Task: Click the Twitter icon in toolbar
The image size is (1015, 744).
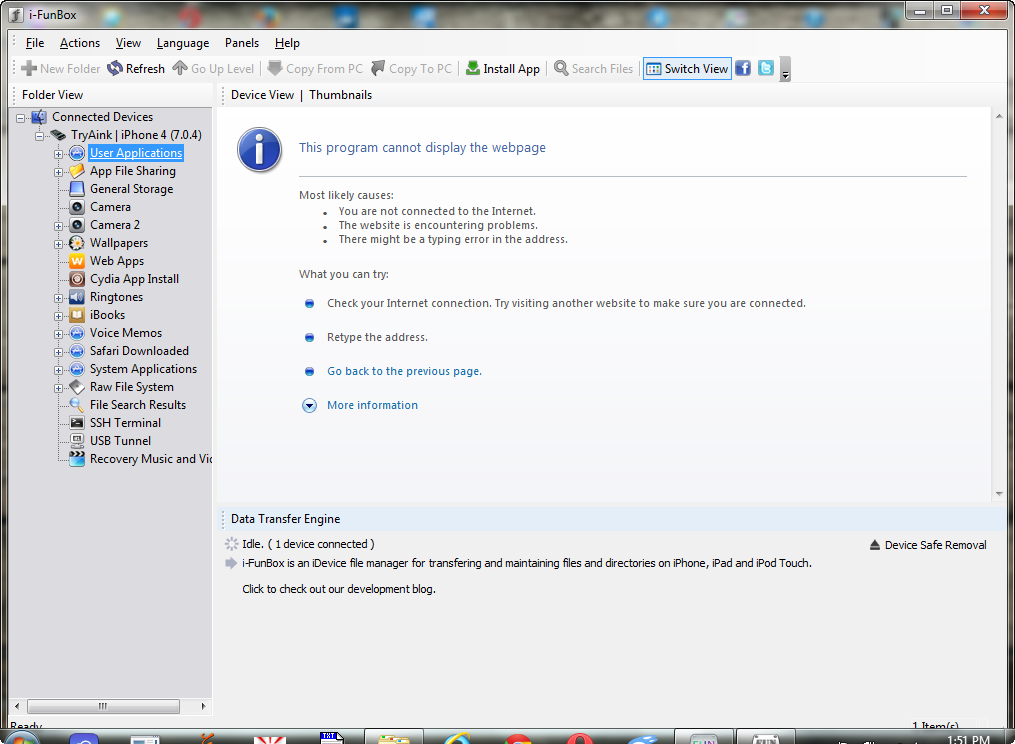Action: click(x=765, y=69)
